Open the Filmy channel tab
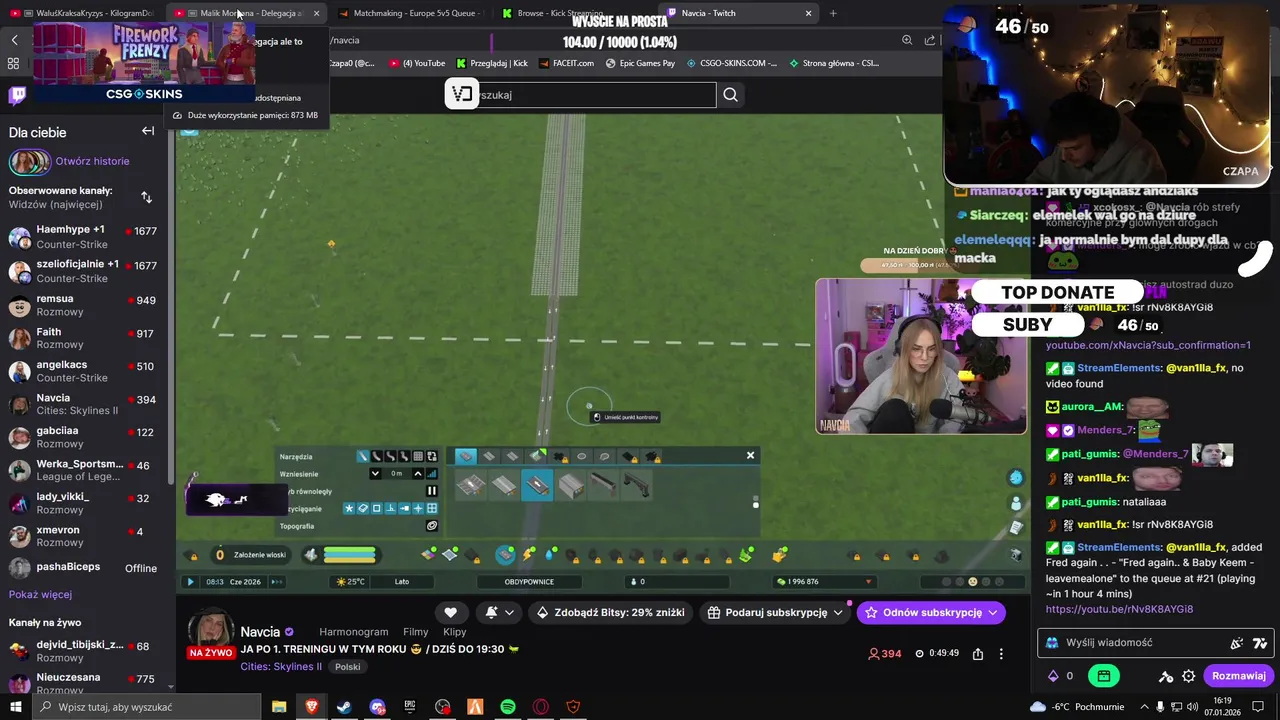Screen dimensions: 1280x720 415,632
